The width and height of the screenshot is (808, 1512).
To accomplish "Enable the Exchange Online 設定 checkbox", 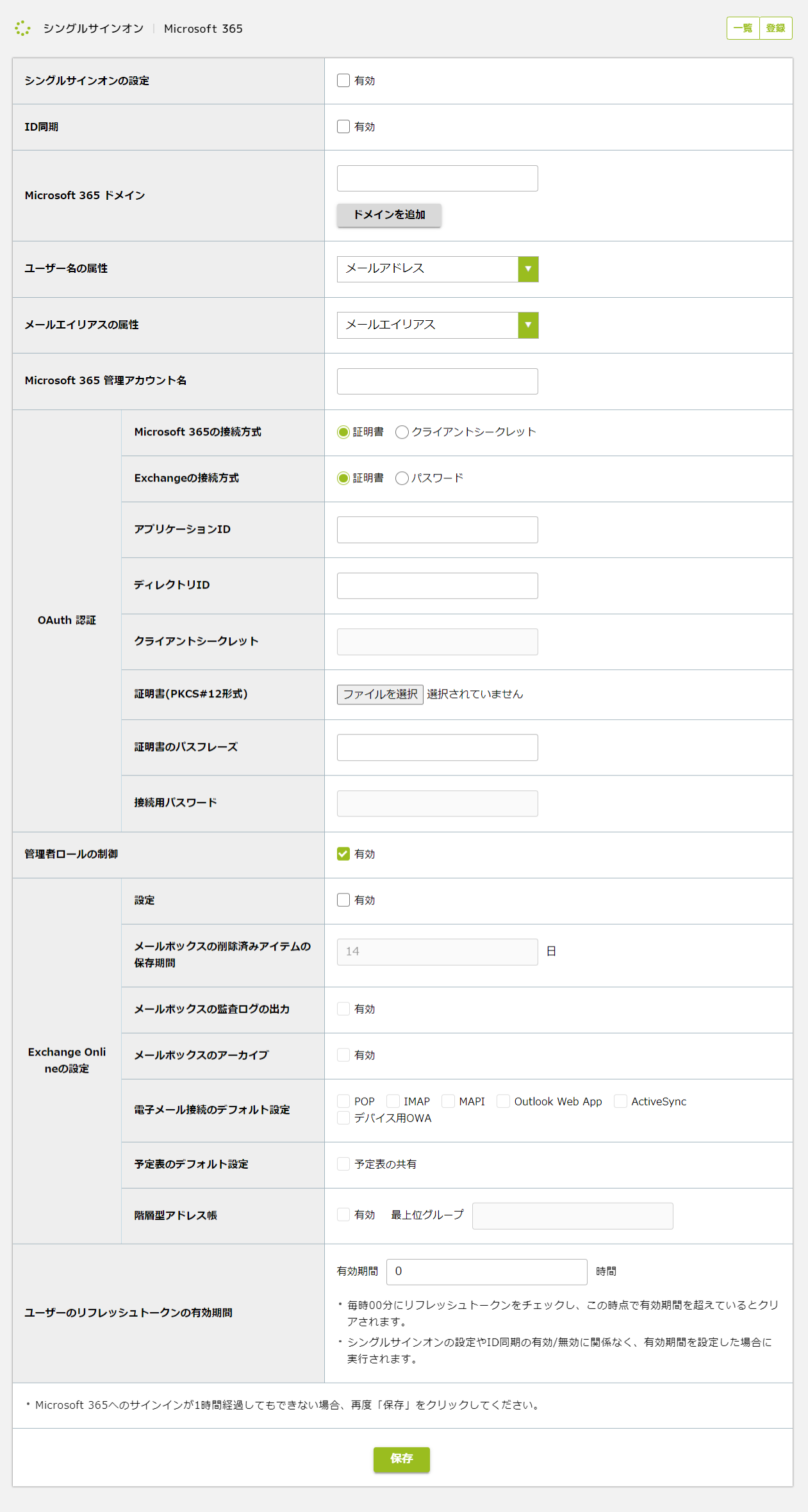I will (343, 900).
